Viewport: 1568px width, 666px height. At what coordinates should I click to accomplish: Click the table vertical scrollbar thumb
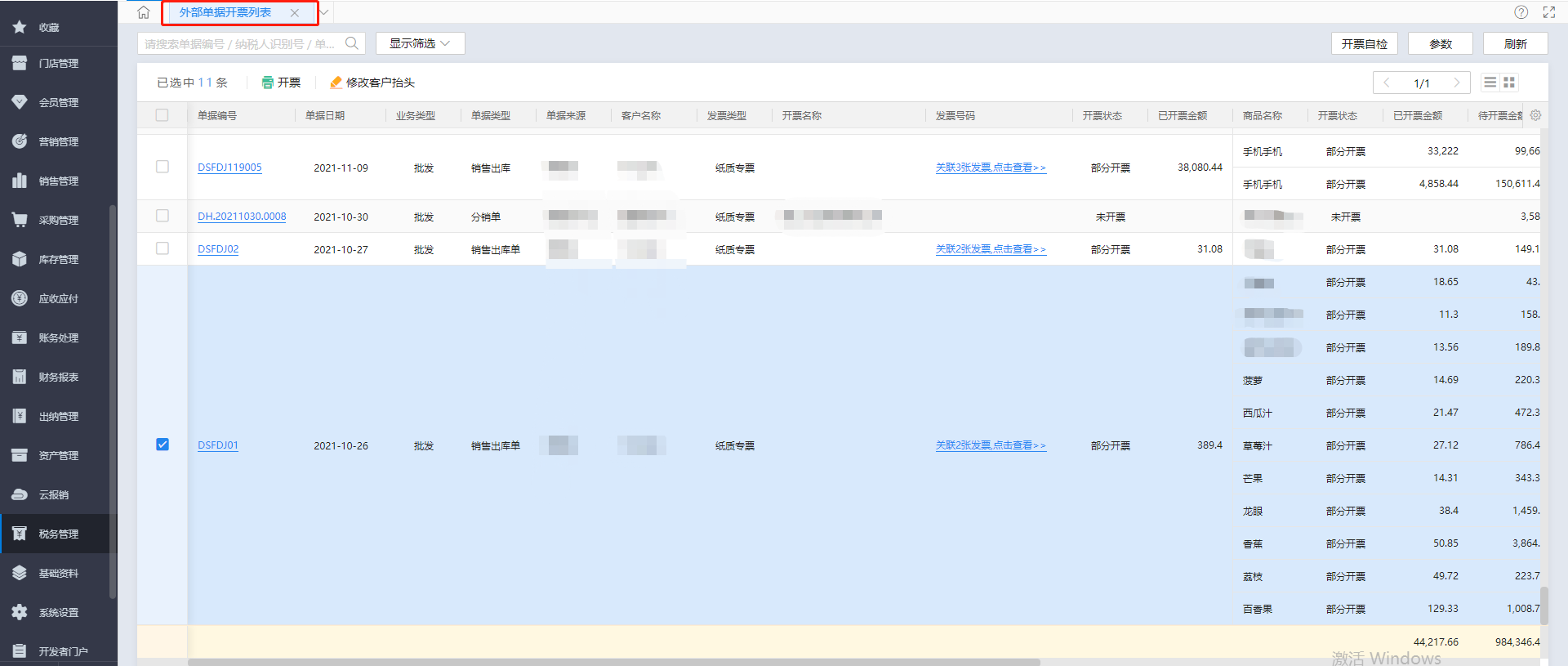pyautogui.click(x=1543, y=605)
